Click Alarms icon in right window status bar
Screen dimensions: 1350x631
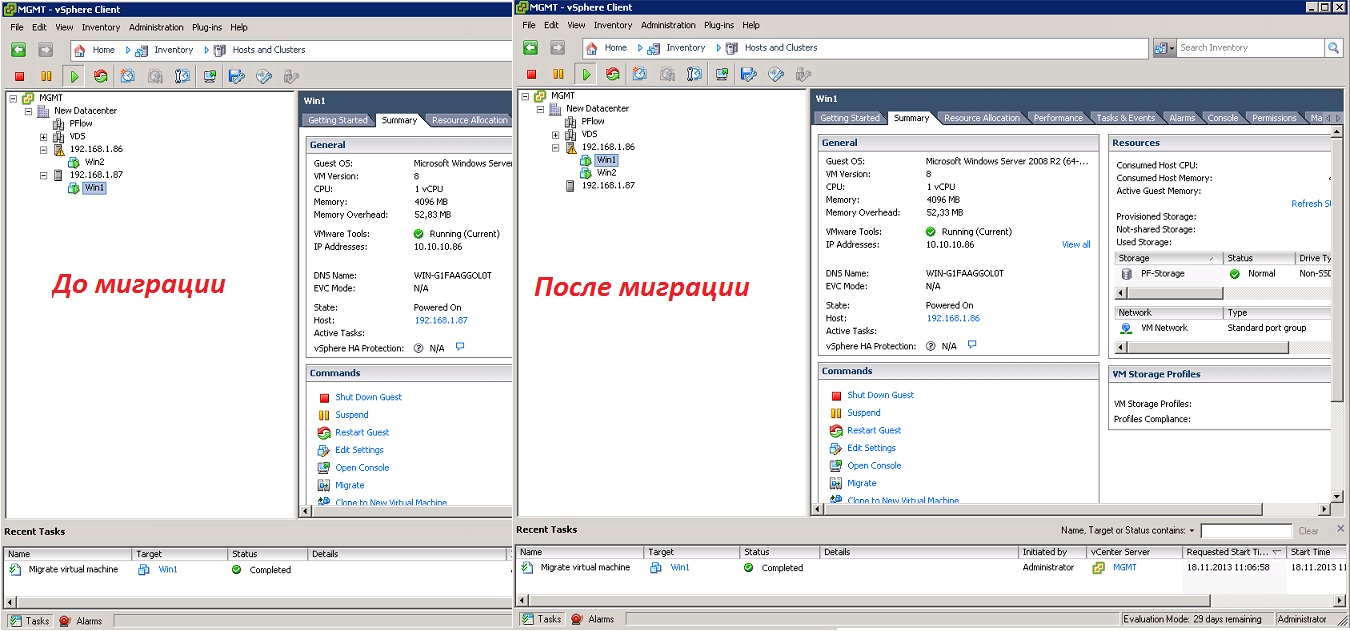[x=576, y=619]
